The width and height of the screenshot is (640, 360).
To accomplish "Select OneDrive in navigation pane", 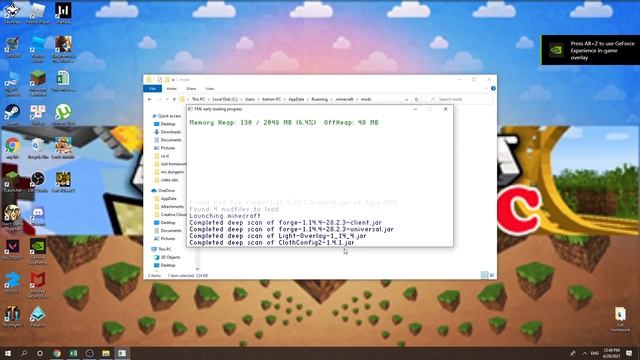I will coord(163,191).
